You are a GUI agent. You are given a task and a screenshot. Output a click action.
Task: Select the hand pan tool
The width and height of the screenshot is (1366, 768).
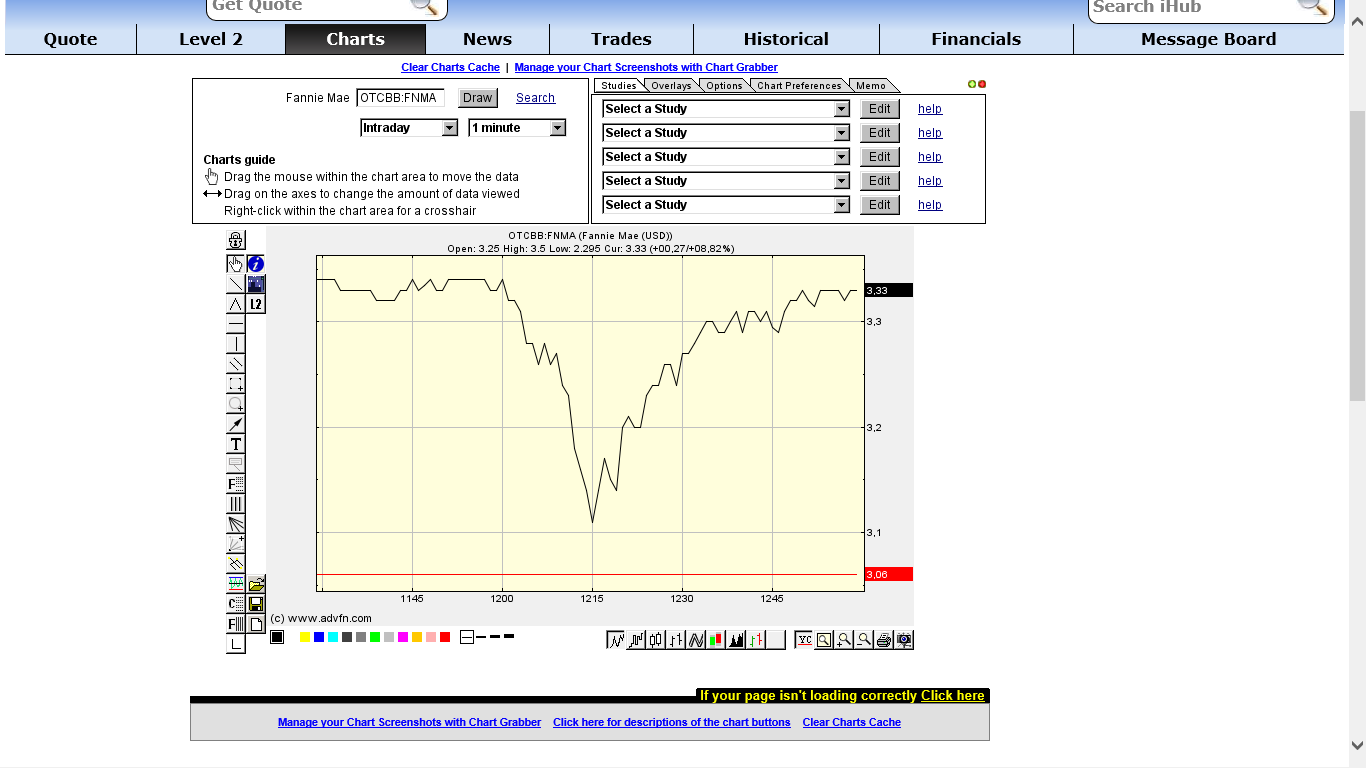pos(236,264)
